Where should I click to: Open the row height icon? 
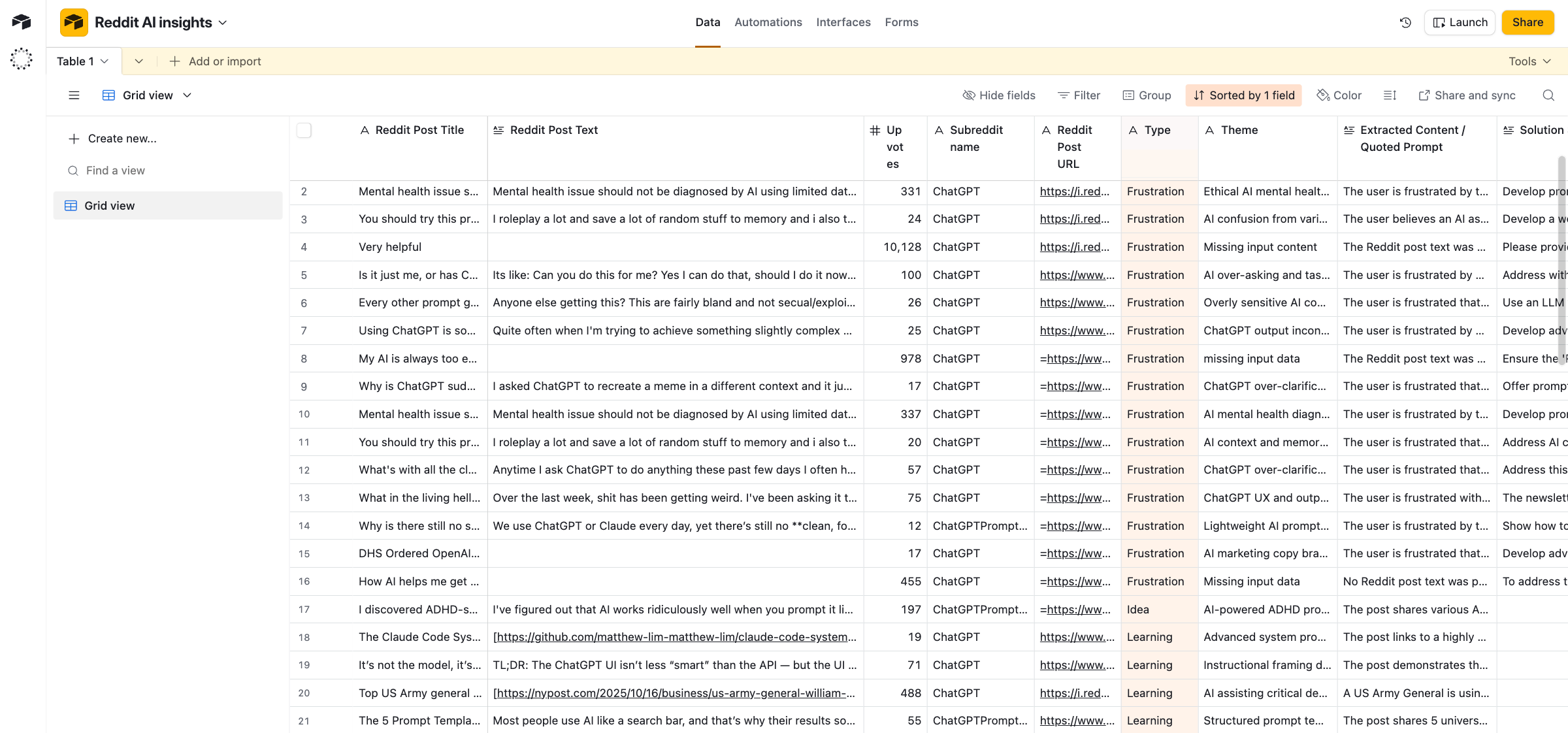[1390, 95]
